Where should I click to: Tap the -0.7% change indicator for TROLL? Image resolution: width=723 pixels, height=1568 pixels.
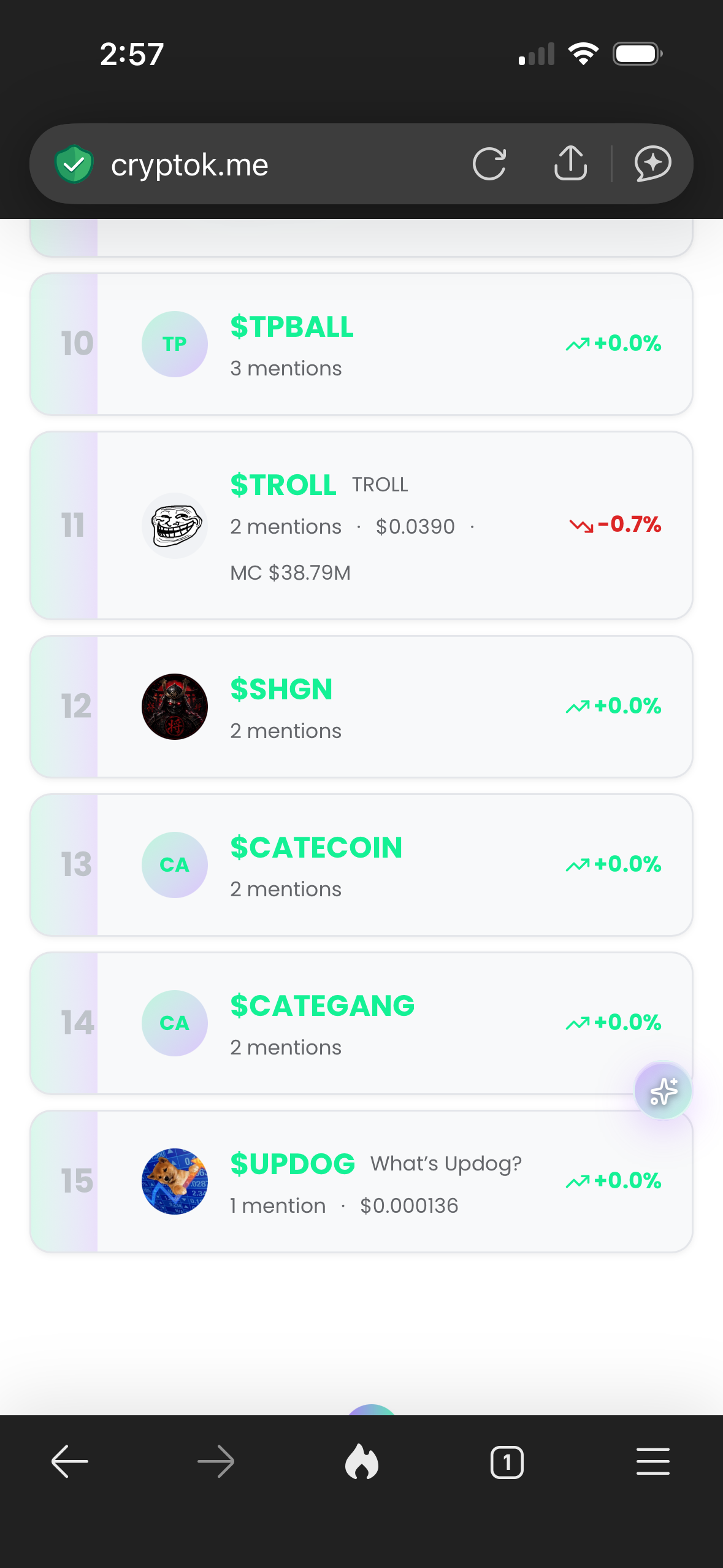(615, 525)
